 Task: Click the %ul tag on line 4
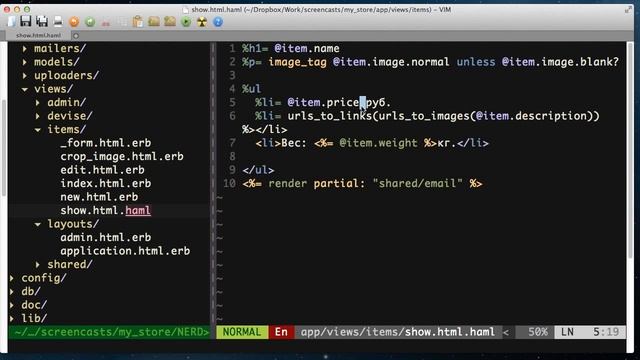pos(251,89)
